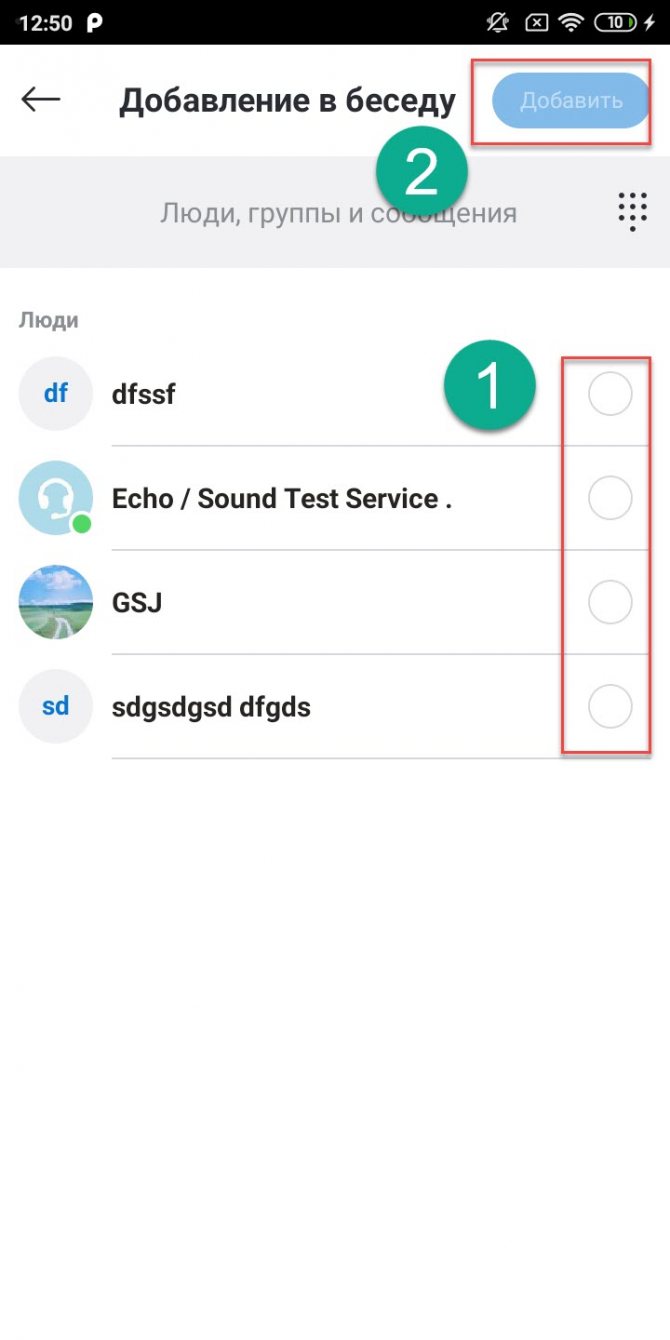Tap the df avatar for dfssf

[x=56, y=394]
